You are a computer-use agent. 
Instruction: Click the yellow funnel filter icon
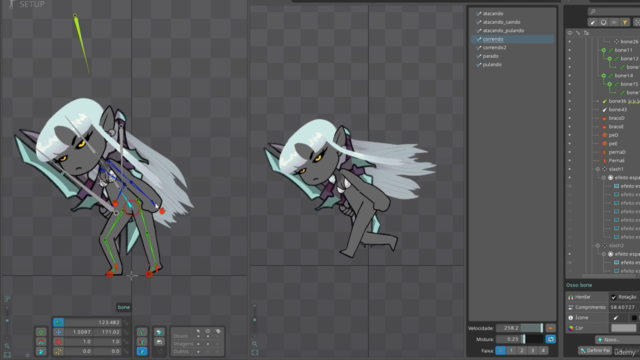(624, 22)
